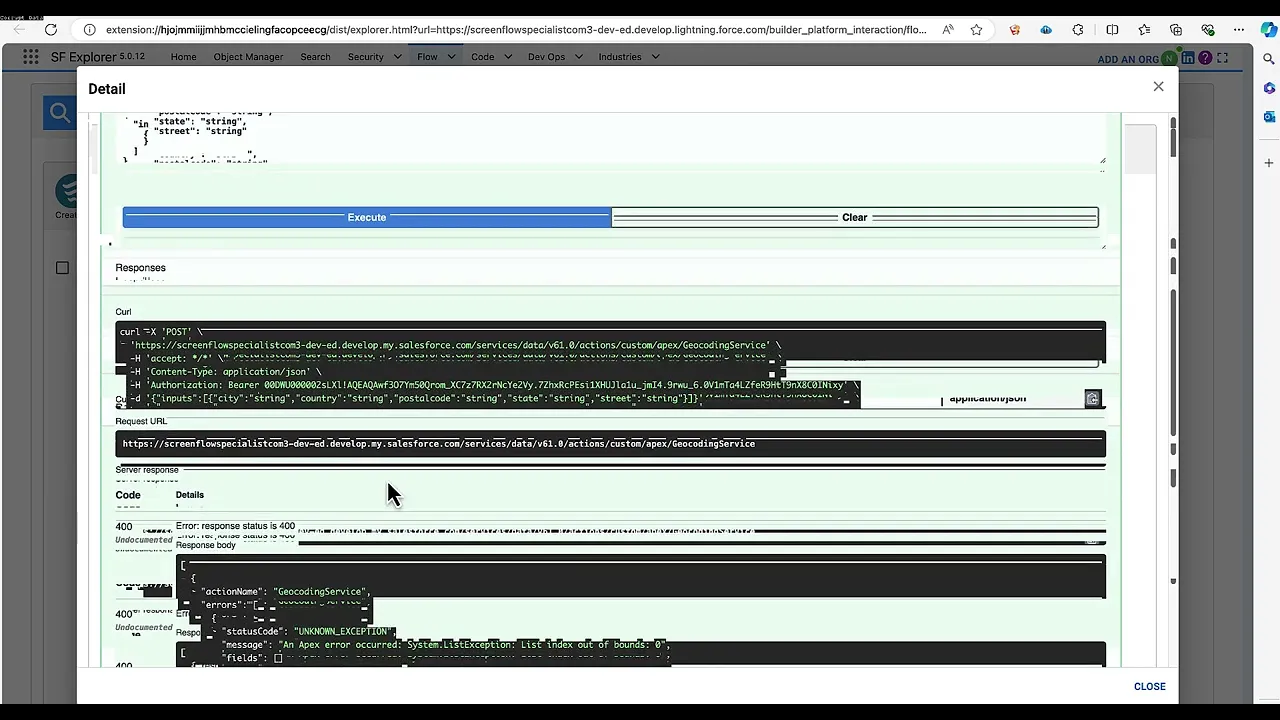Click the Responses section heading

click(x=140, y=268)
